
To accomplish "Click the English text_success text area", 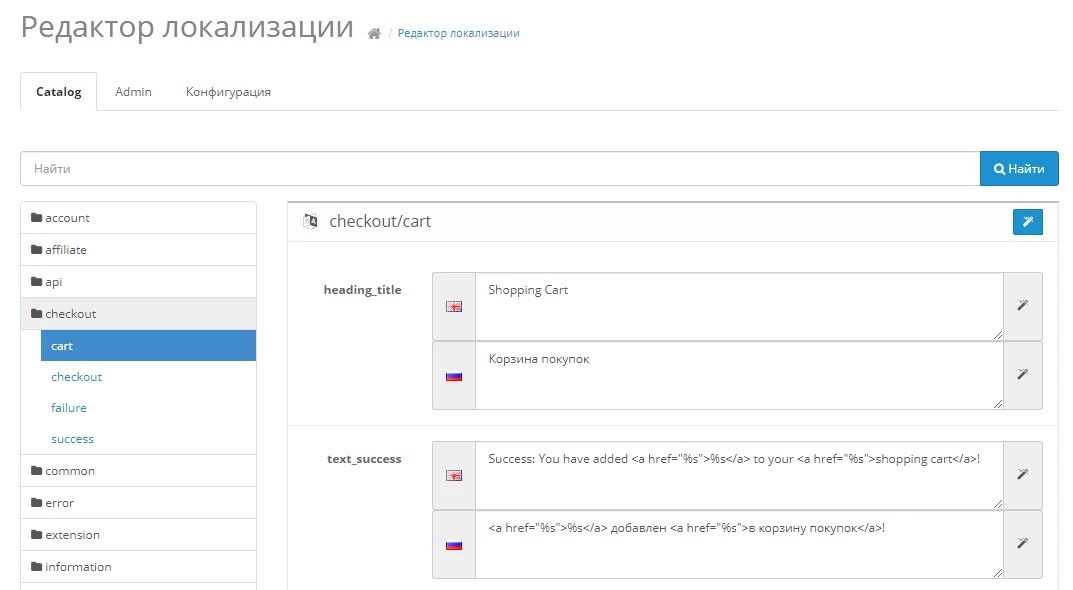I will coord(739,475).
